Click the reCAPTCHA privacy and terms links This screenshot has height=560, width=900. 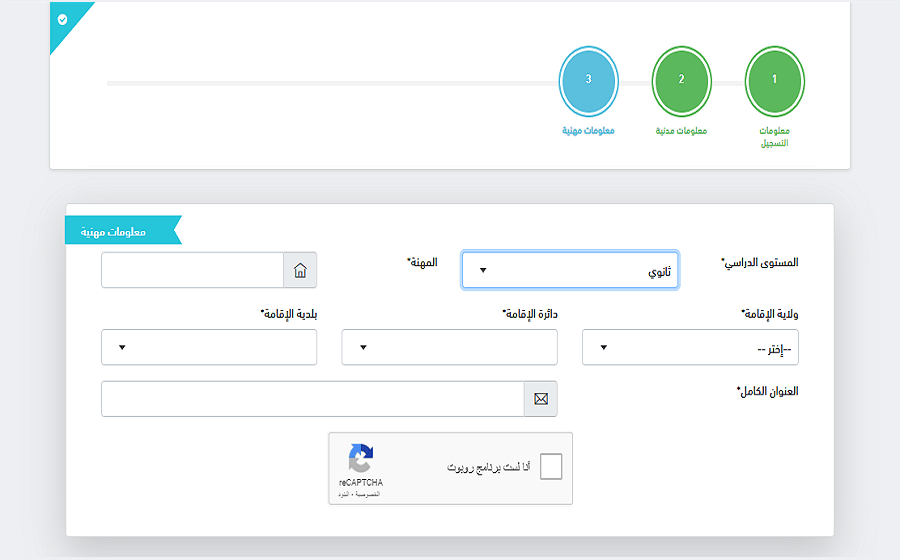pyautogui.click(x=361, y=494)
